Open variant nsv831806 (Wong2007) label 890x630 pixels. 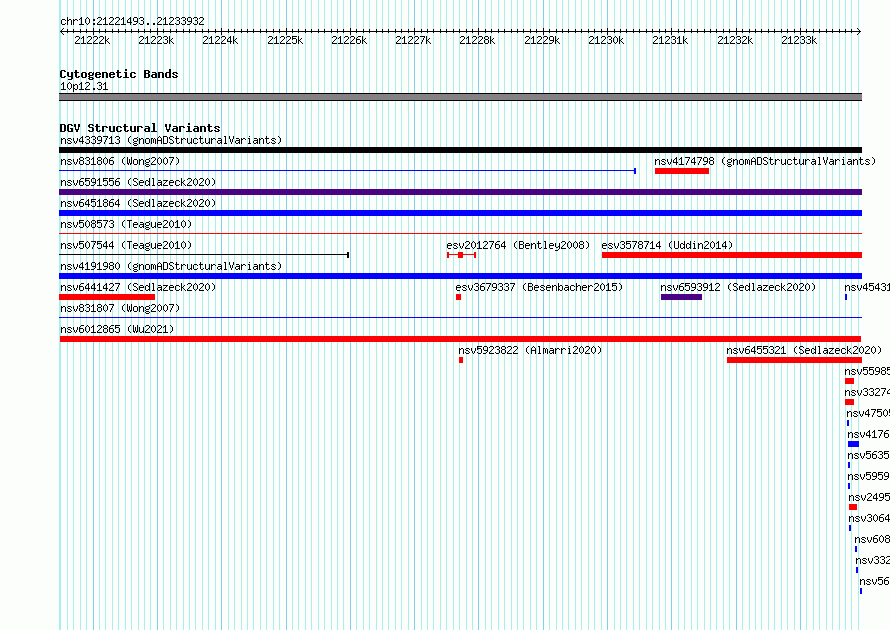pyautogui.click(x=120, y=161)
